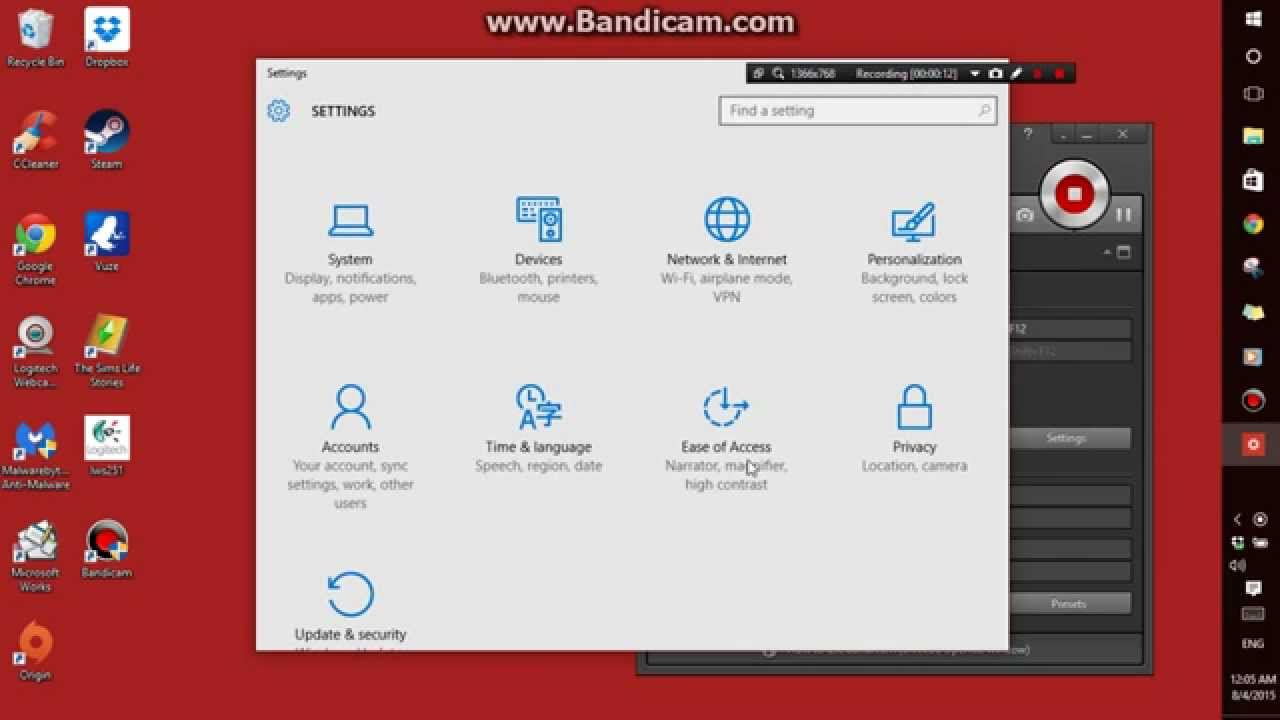Click the Presets button in Bandicam window
This screenshot has height=720, width=1280.
(1068, 604)
